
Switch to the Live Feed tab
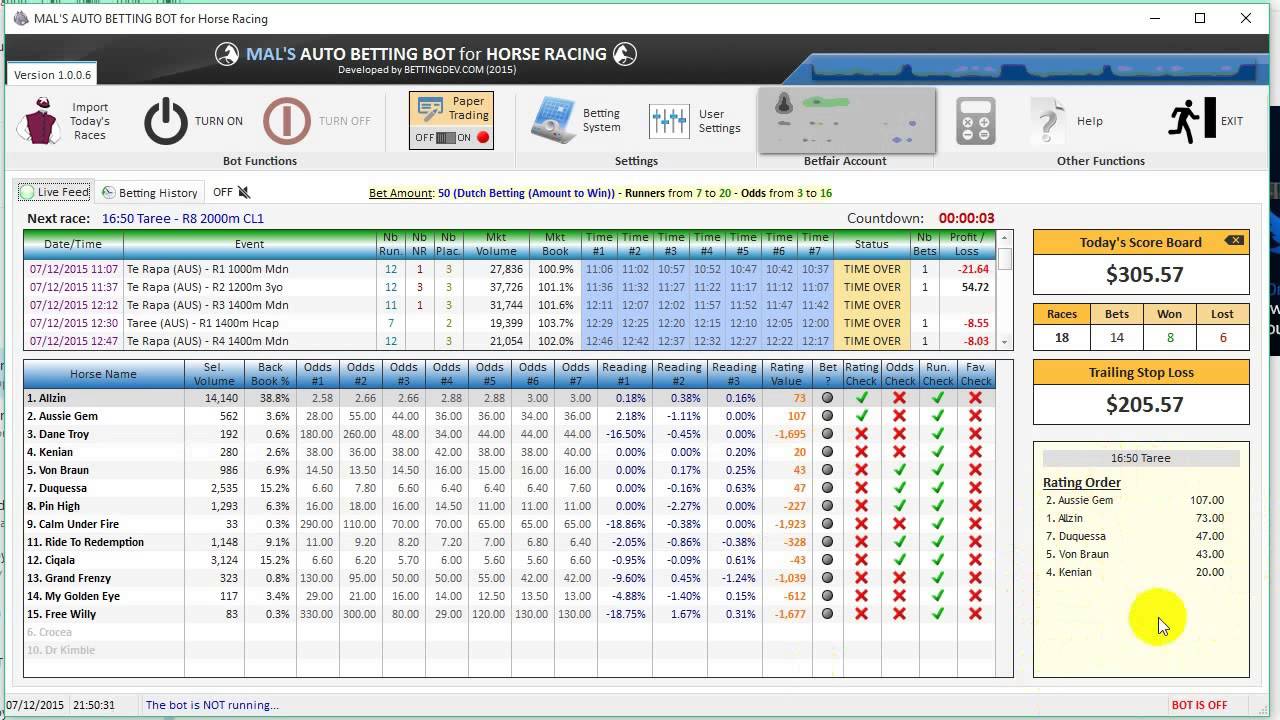point(54,192)
